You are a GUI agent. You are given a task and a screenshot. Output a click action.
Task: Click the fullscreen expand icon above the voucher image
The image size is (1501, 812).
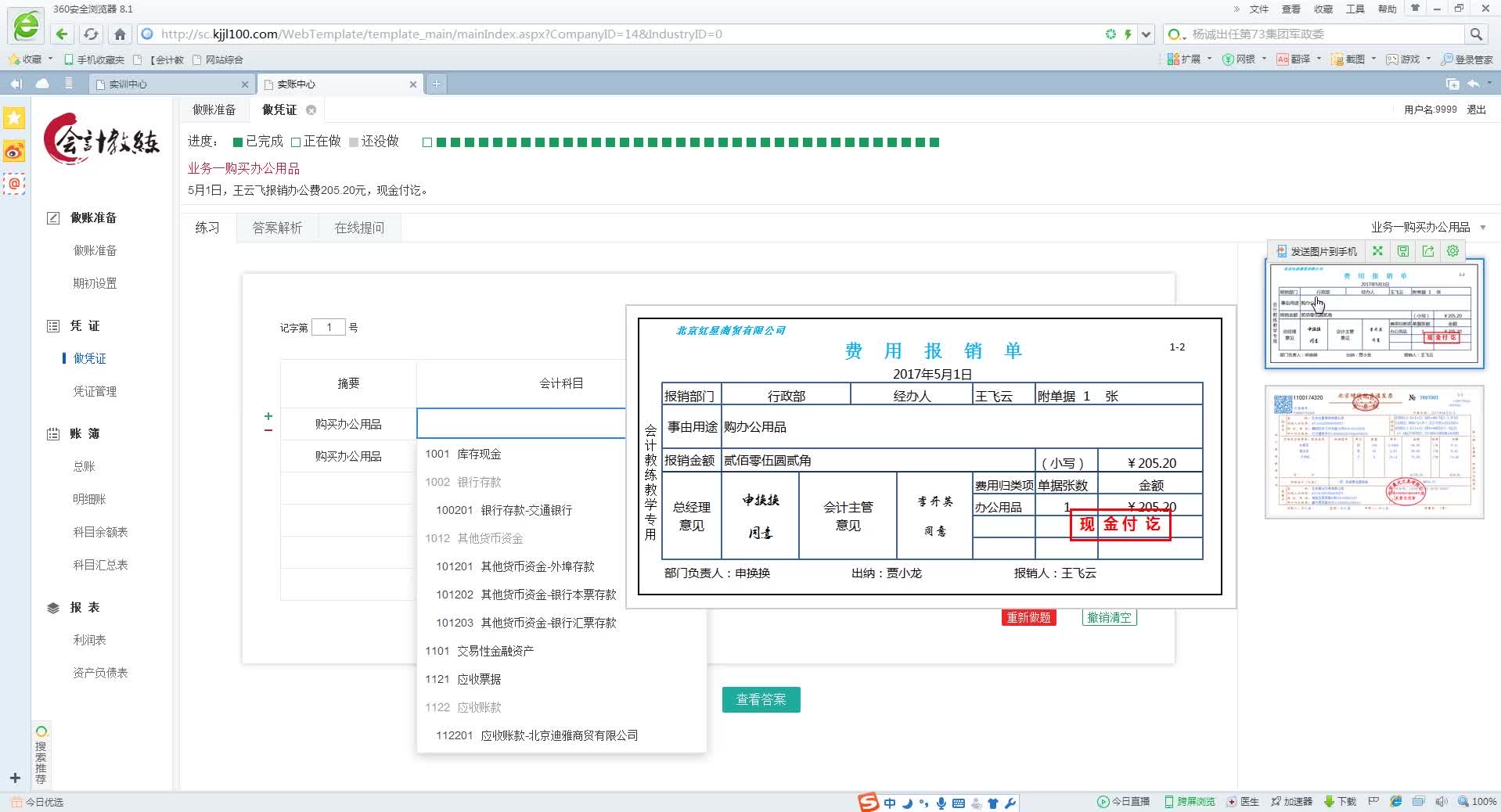pos(1378,251)
